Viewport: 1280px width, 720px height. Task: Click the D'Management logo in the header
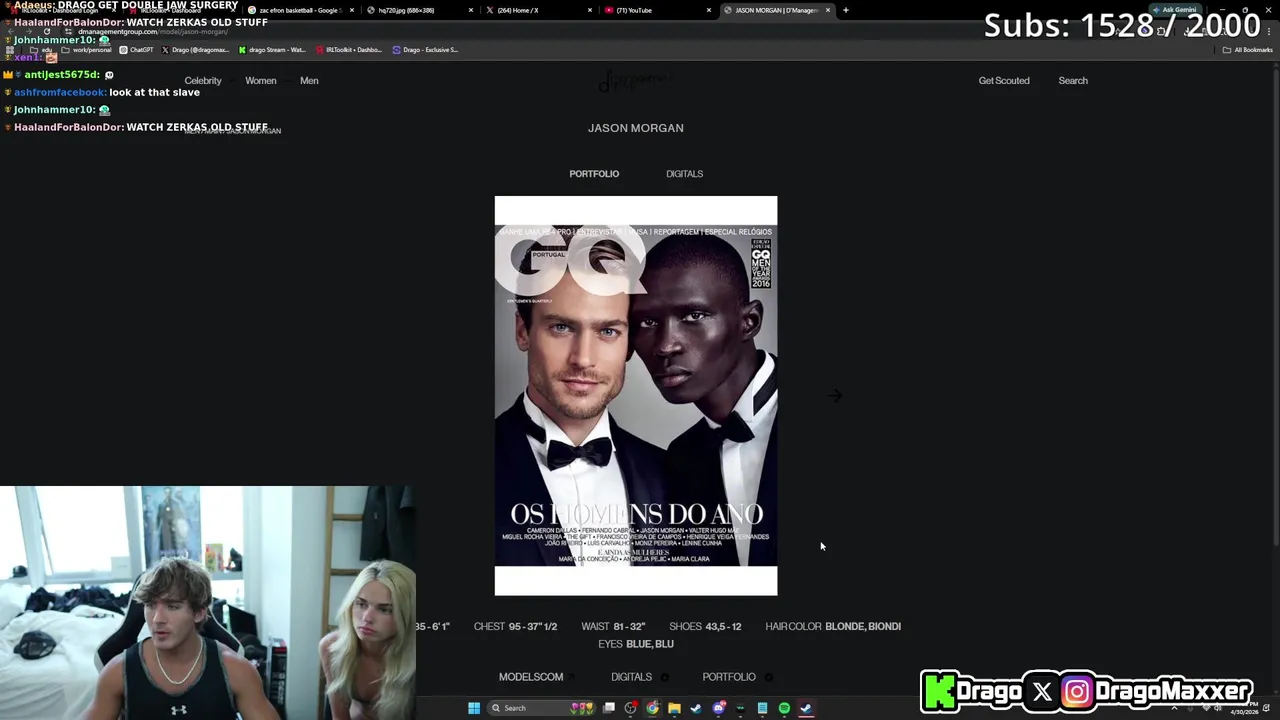coord(636,81)
